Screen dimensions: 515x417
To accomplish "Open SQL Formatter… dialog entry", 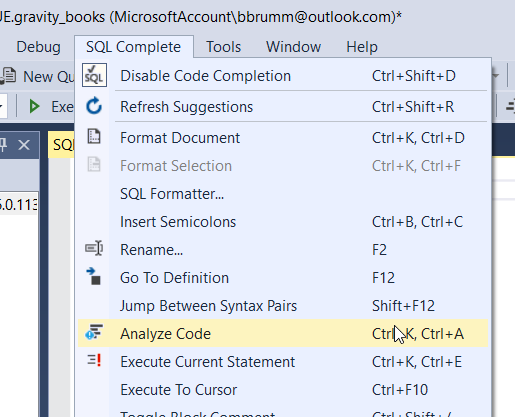I will coord(283,194).
